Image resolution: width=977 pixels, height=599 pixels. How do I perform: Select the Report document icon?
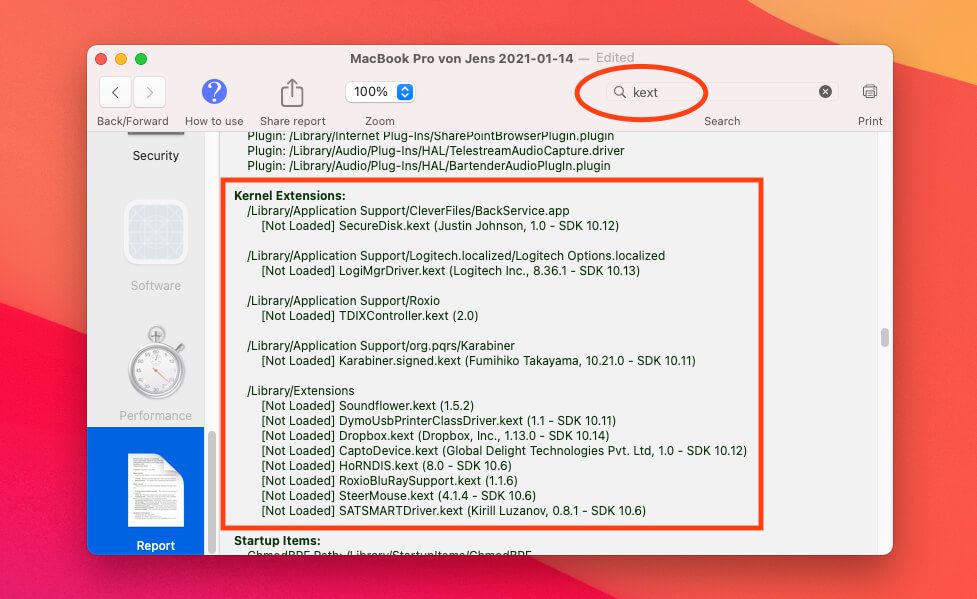click(x=156, y=490)
